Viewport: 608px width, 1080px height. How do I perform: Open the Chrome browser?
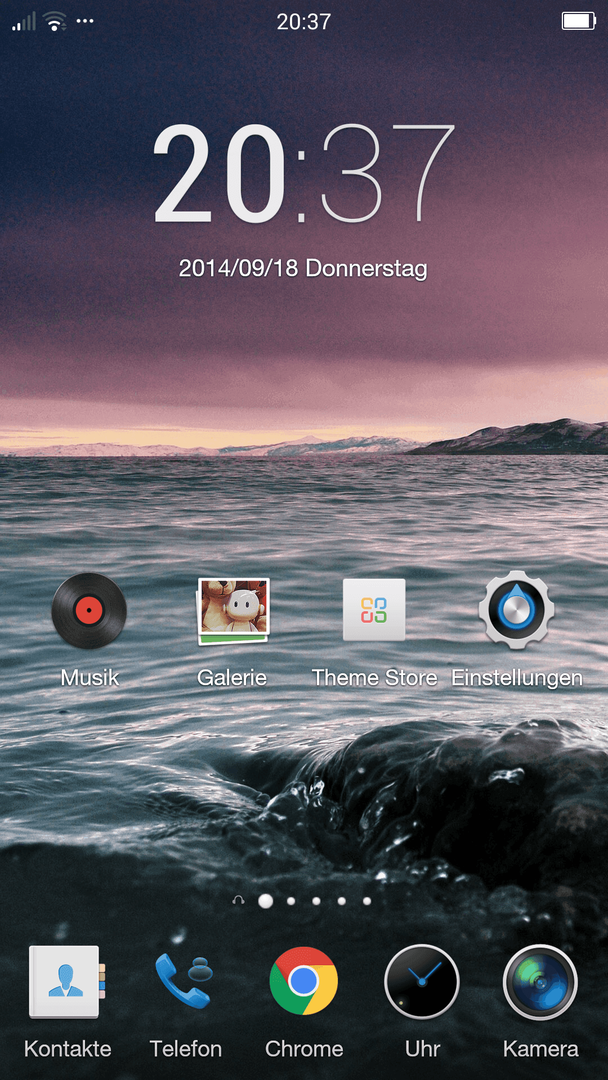[304, 981]
